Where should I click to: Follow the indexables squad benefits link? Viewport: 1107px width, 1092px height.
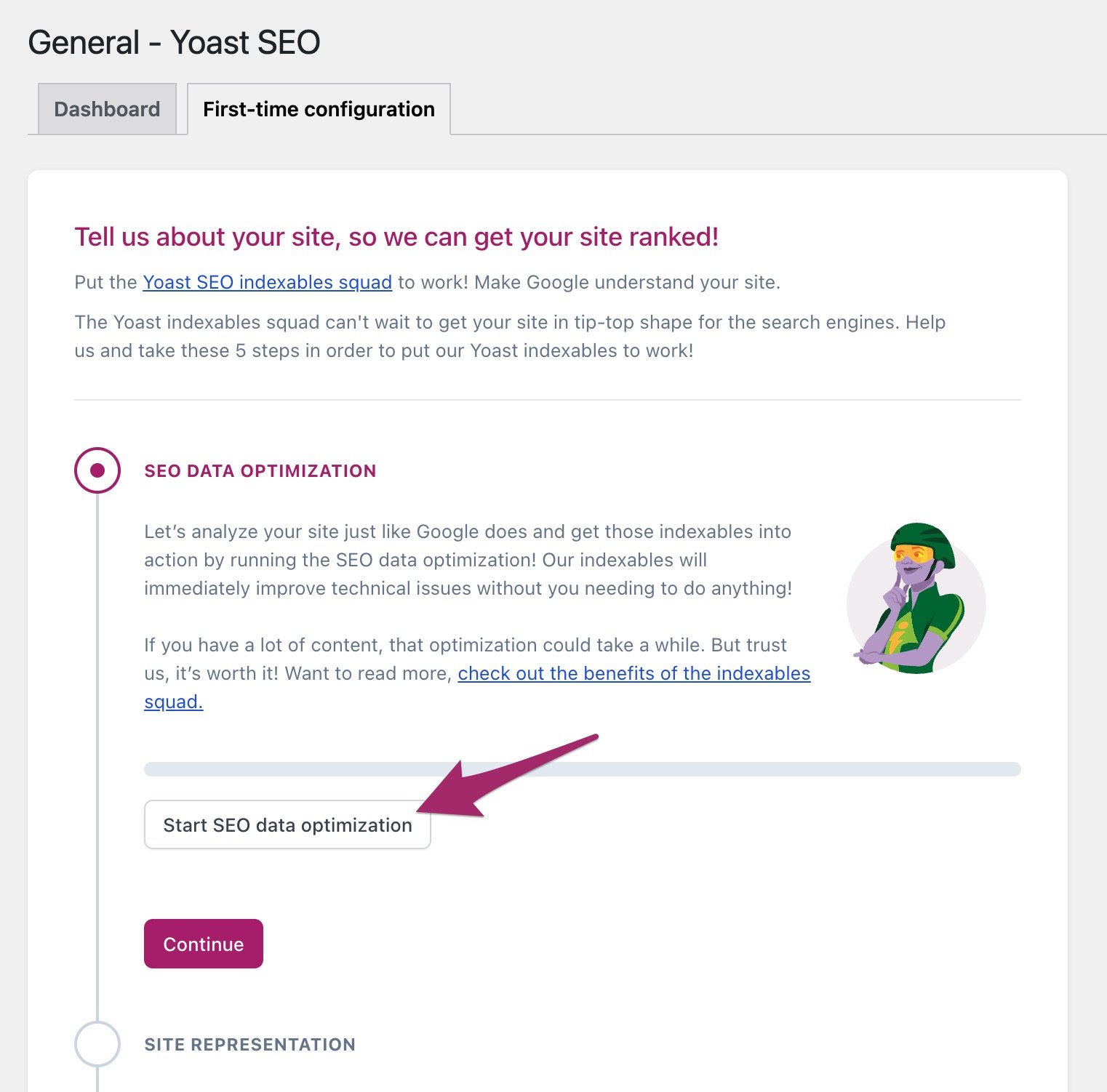pos(634,674)
